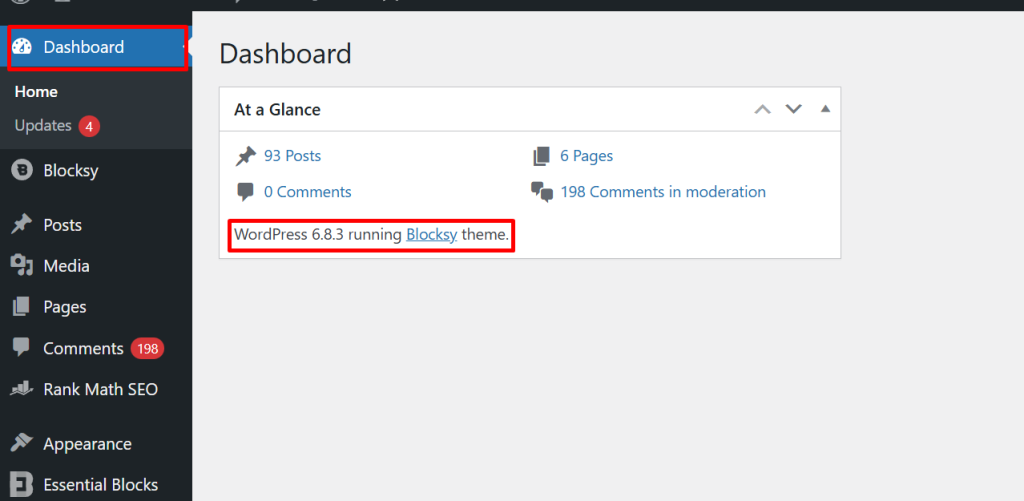Click the Blocksy theme link
1024x501 pixels.
pyautogui.click(x=431, y=235)
